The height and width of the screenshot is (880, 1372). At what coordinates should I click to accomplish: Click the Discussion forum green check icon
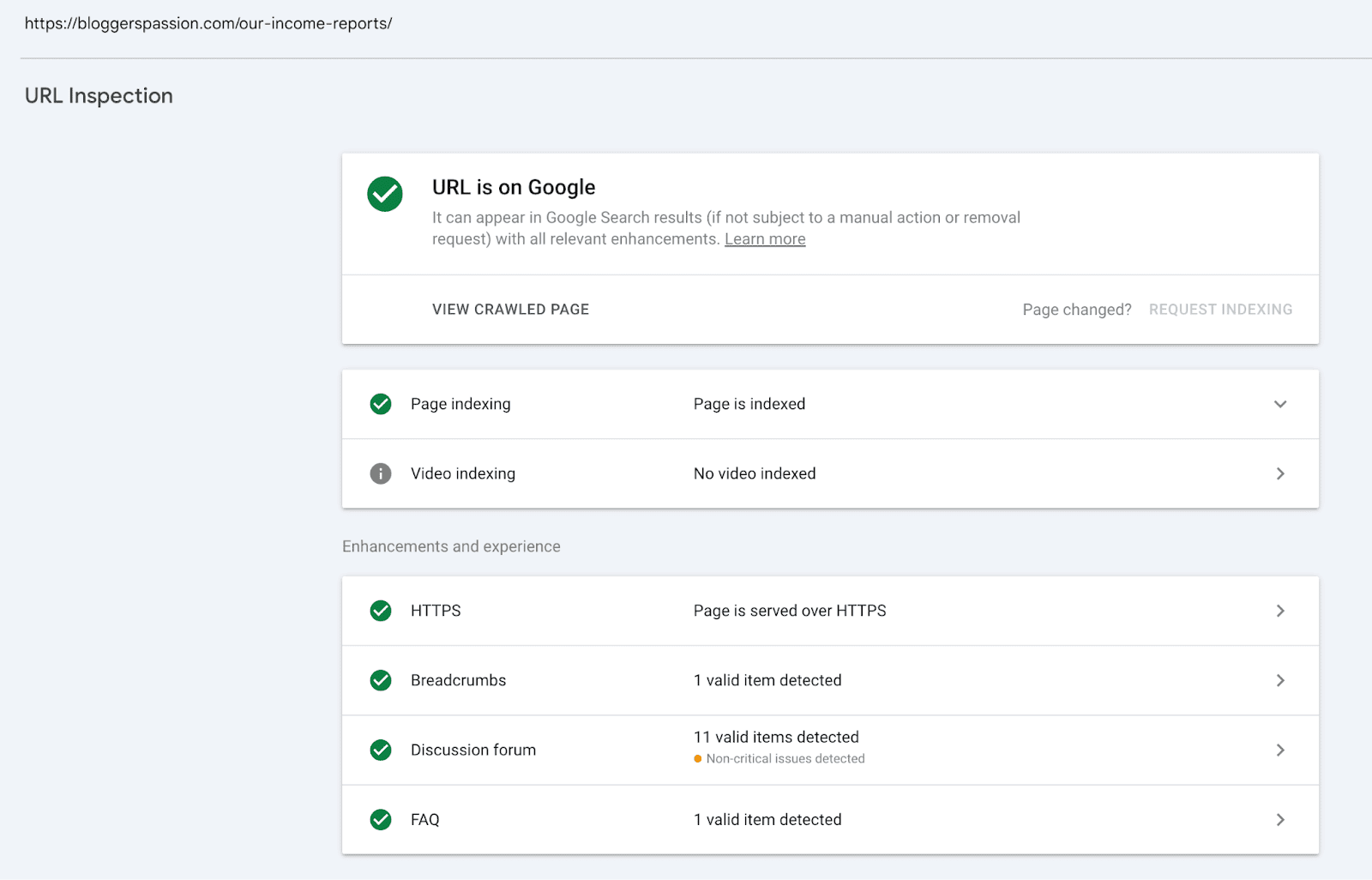380,750
